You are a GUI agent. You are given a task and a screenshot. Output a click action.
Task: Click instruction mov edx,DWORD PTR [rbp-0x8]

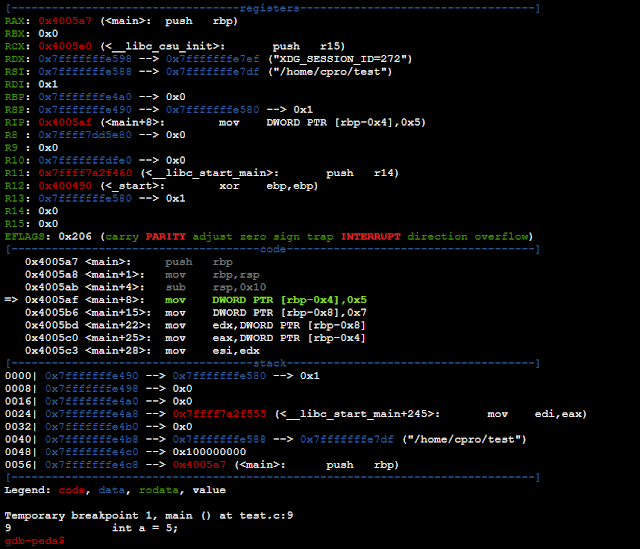[x=265, y=325]
